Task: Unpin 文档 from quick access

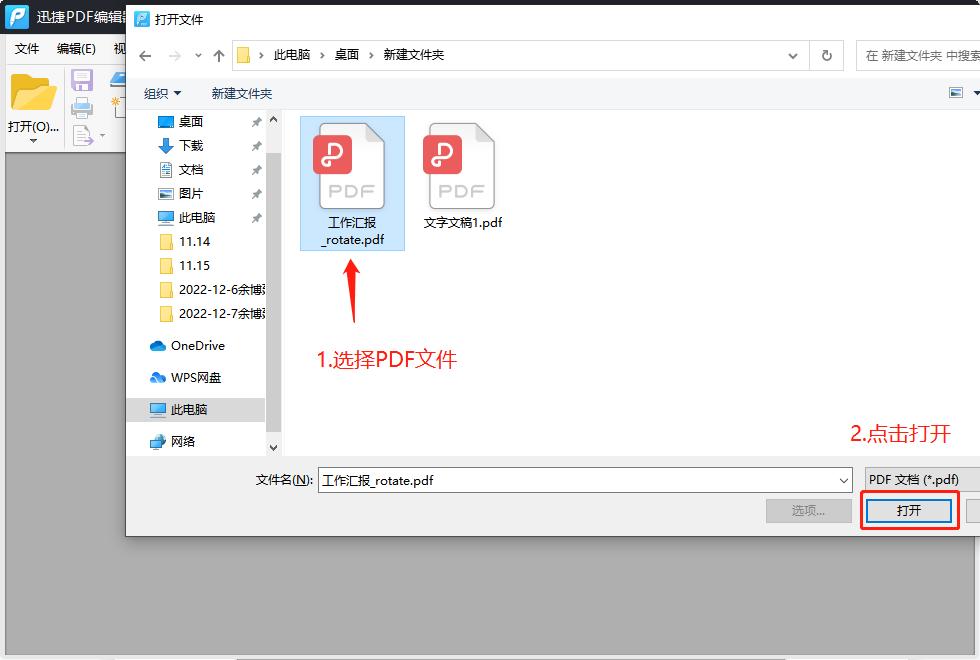Action: coord(257,170)
